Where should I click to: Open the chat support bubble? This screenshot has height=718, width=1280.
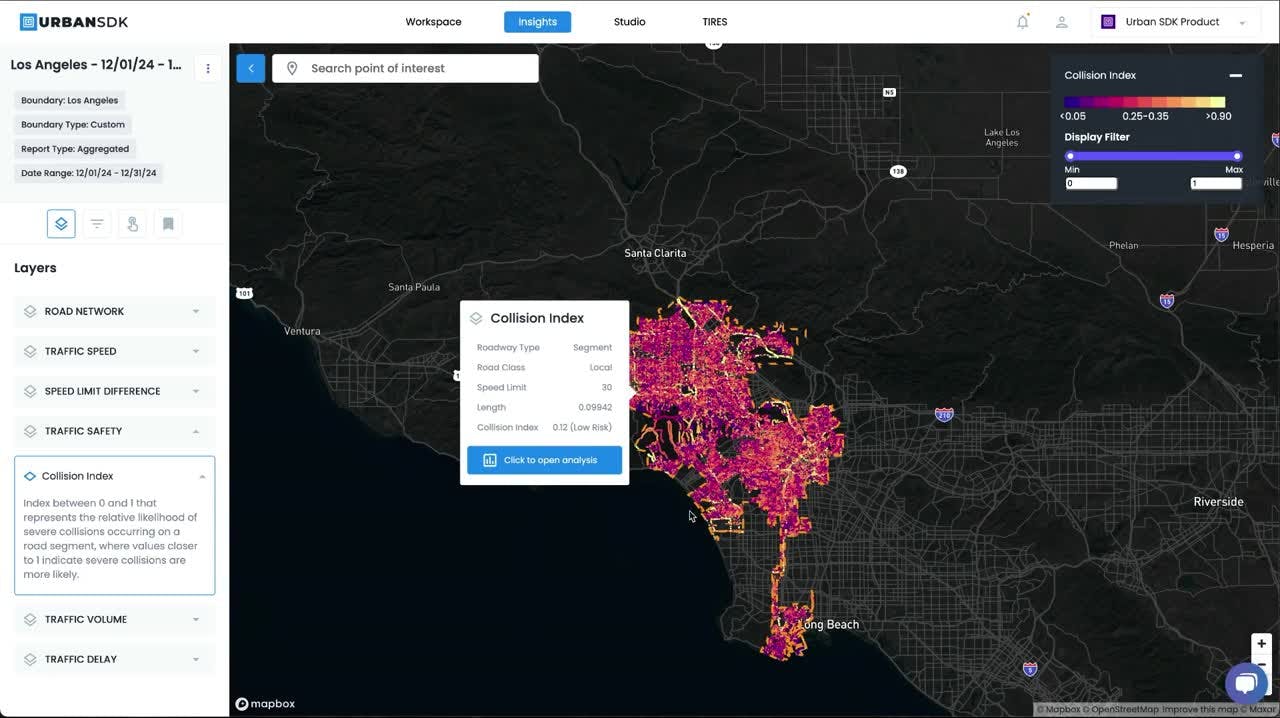[1245, 683]
